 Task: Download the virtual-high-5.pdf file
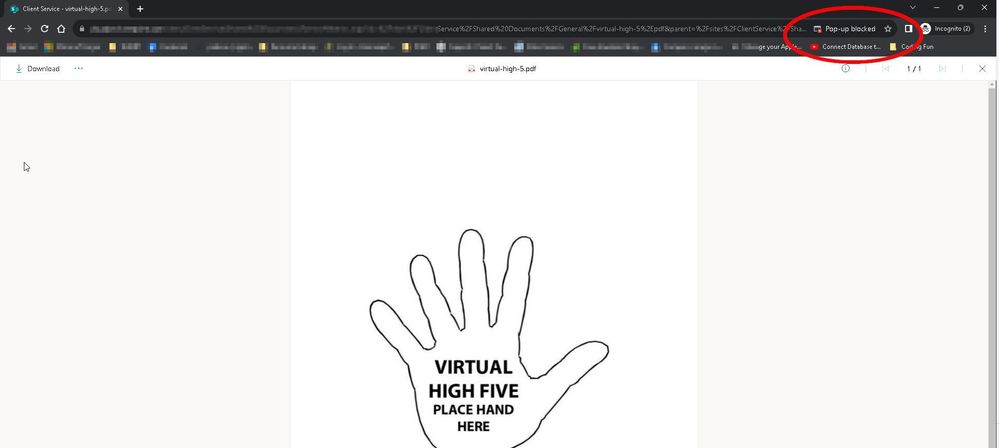37,68
